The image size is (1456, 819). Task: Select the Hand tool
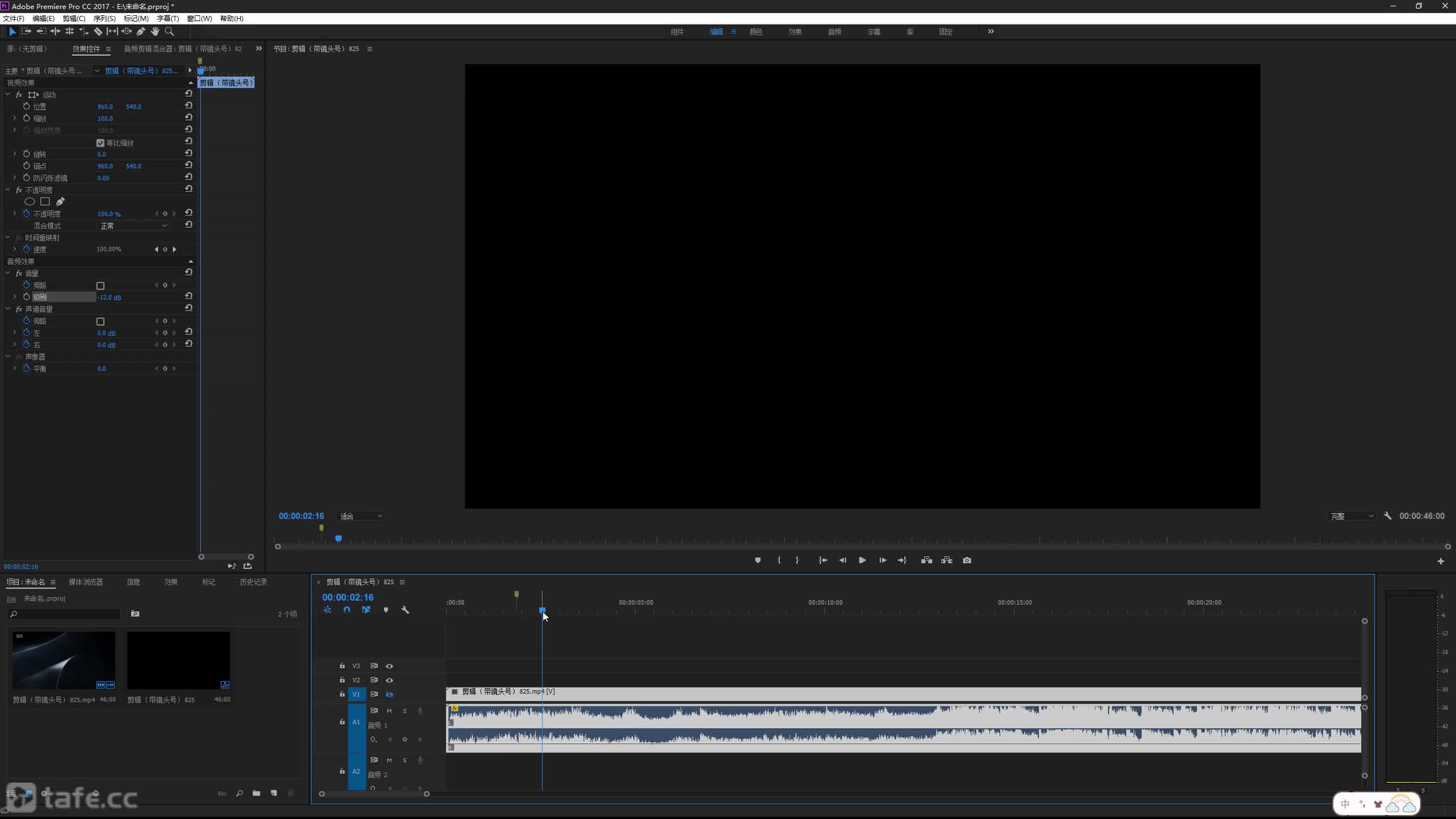(155, 32)
